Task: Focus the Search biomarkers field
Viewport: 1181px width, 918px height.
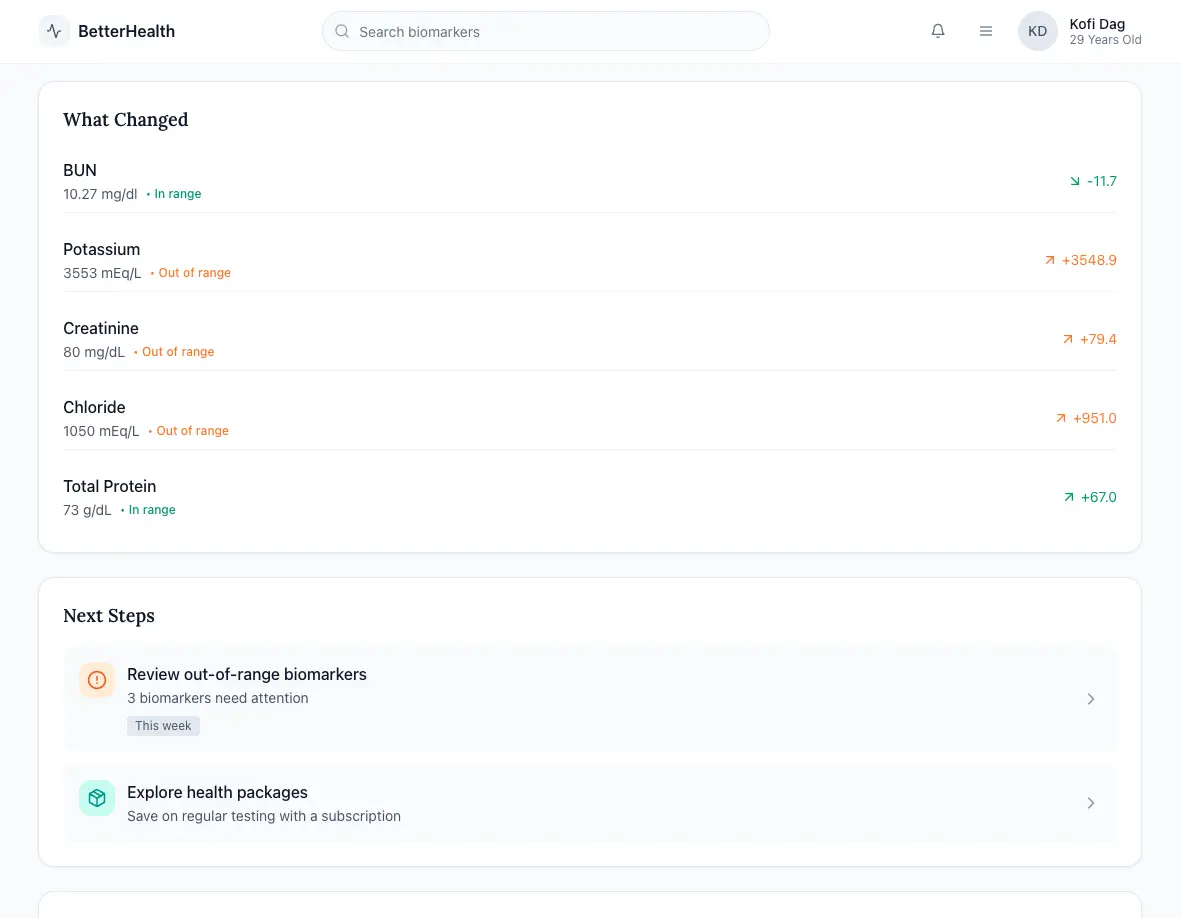Action: 545,31
